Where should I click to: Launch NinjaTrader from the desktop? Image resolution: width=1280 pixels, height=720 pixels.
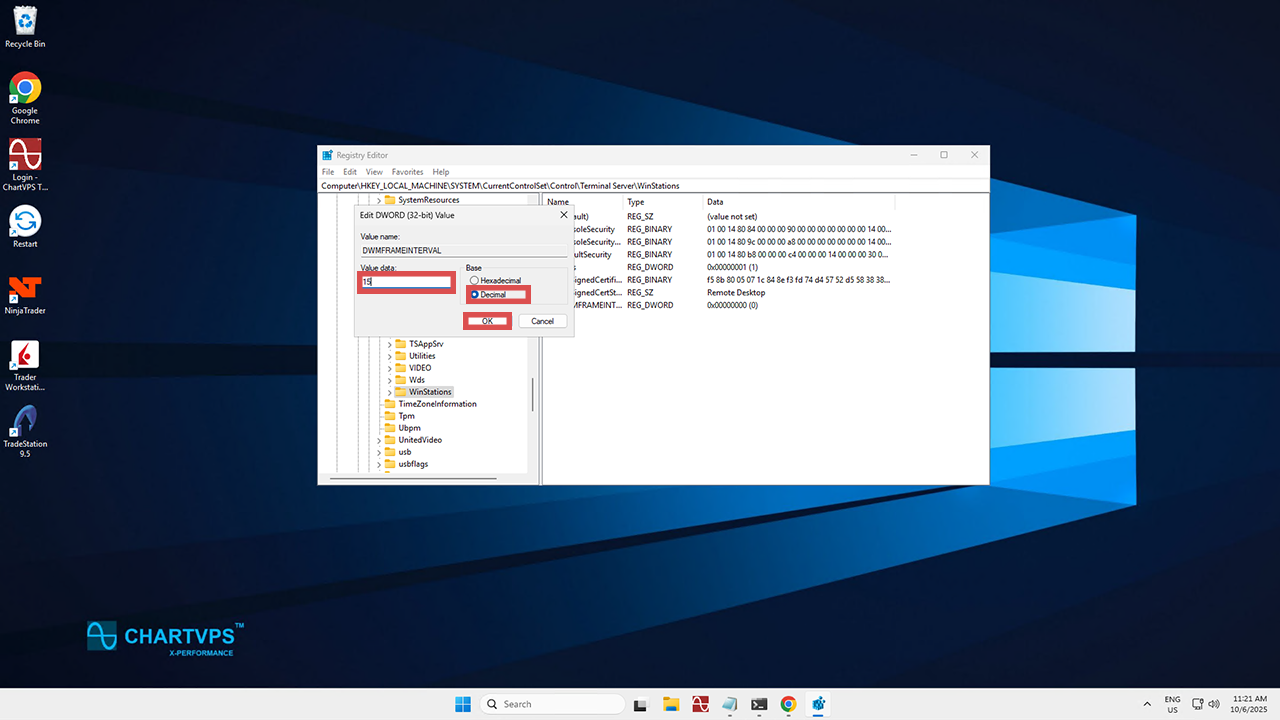[25, 290]
